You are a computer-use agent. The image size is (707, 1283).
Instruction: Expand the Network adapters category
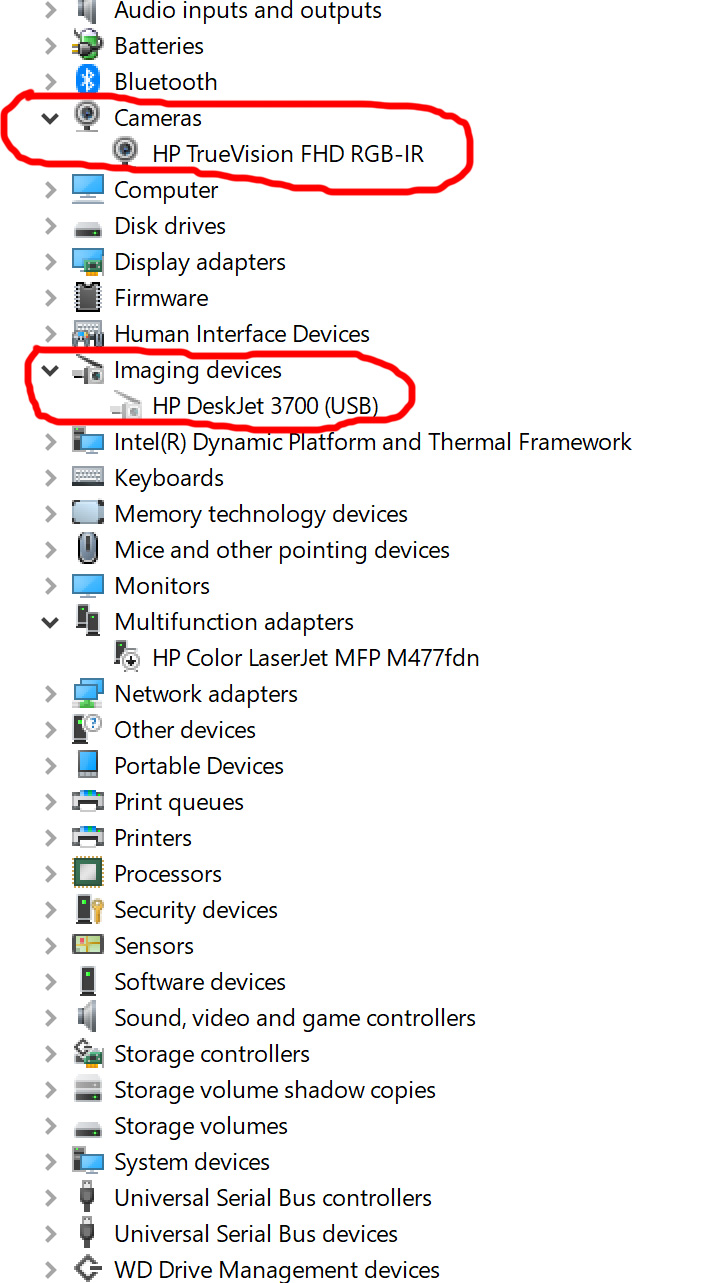[50, 693]
